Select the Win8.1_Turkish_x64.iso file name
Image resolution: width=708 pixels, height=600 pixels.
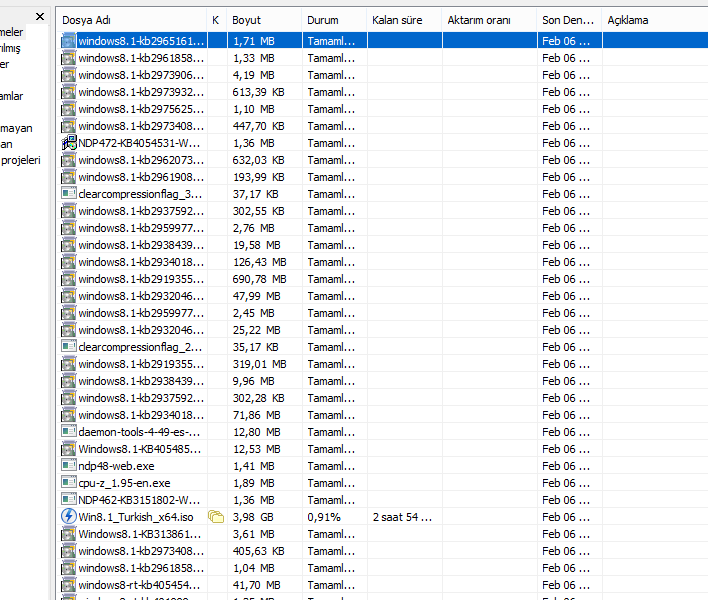(136, 517)
